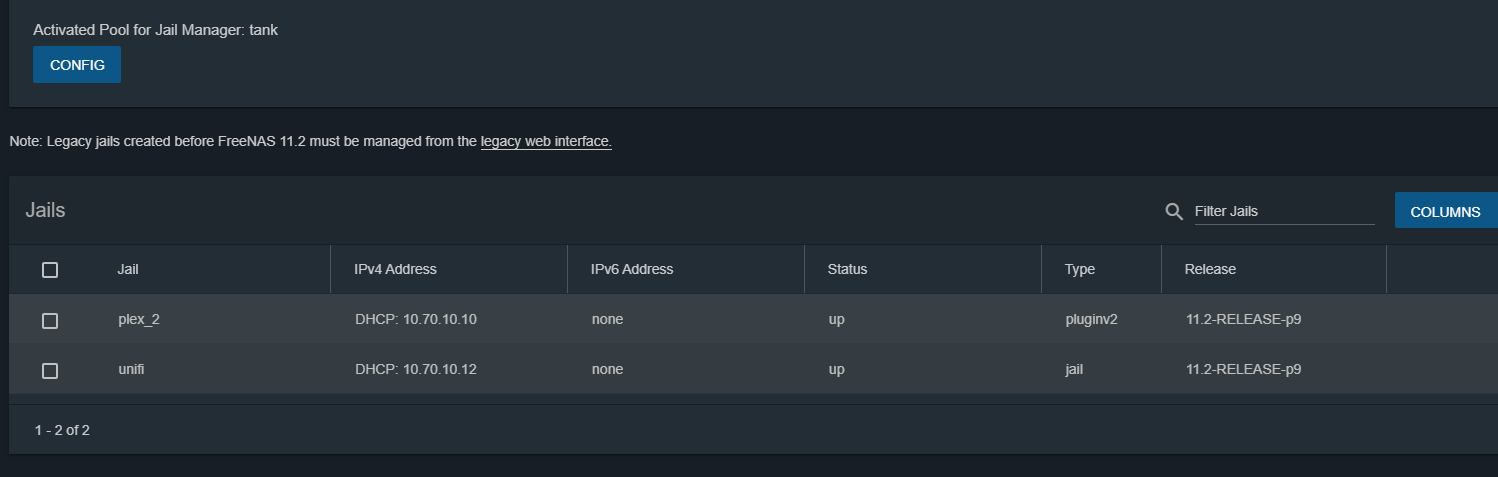Focus the Filter Jails search field
The height and width of the screenshot is (477, 1498).
click(x=1284, y=211)
